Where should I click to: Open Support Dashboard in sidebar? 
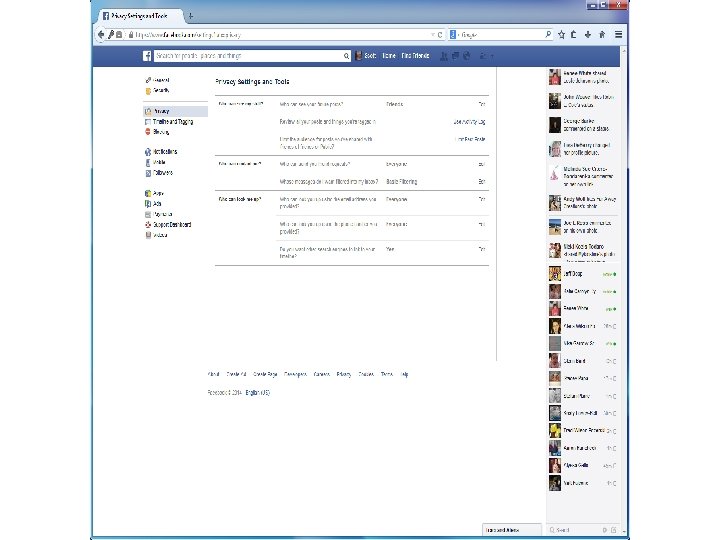pos(168,225)
